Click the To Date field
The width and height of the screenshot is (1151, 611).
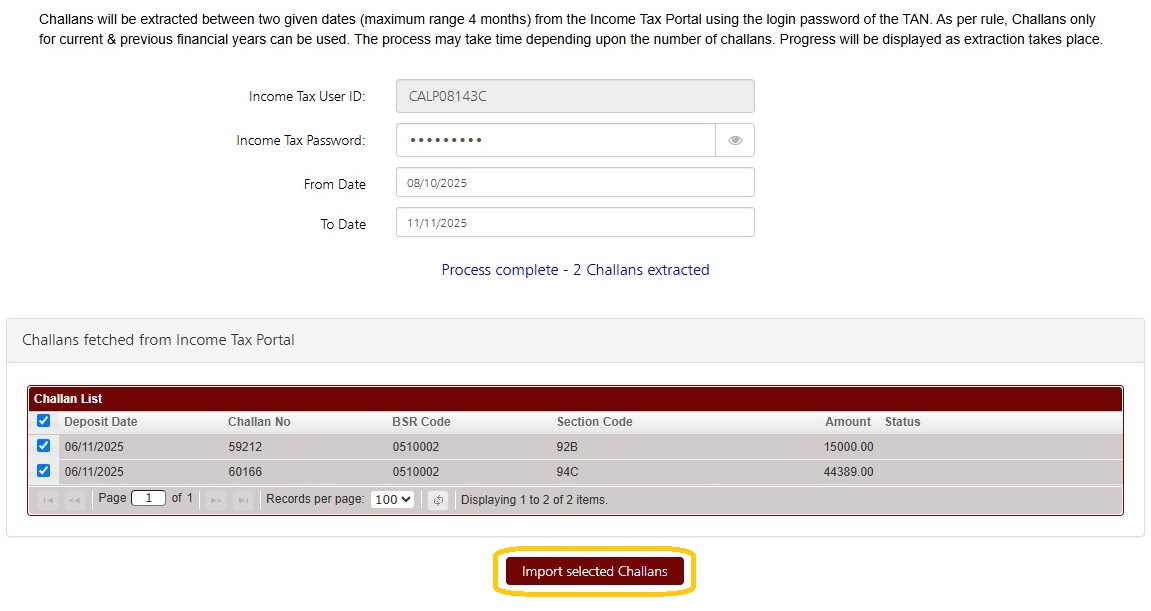coord(575,223)
